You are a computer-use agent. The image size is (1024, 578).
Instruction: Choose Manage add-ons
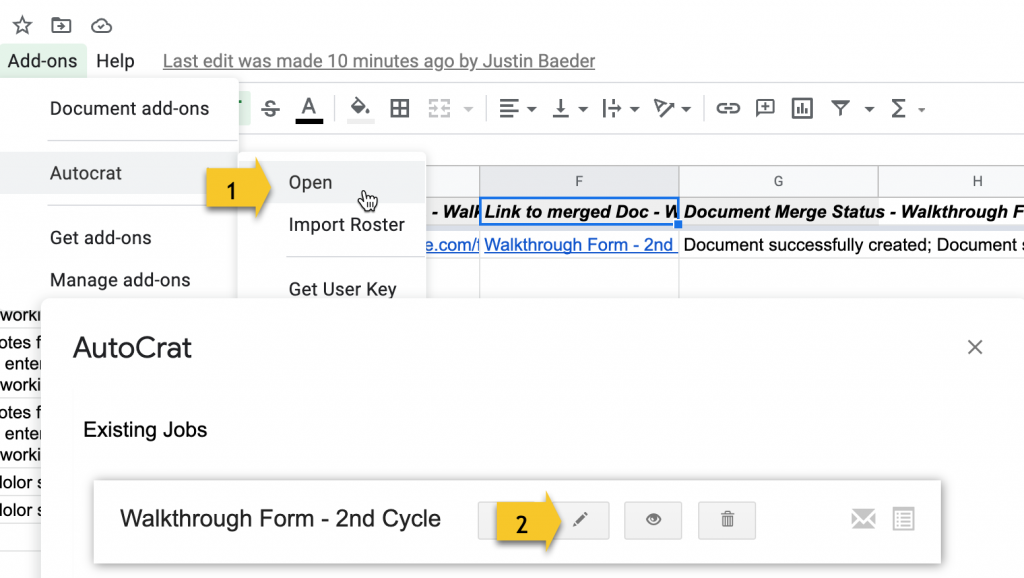119,280
